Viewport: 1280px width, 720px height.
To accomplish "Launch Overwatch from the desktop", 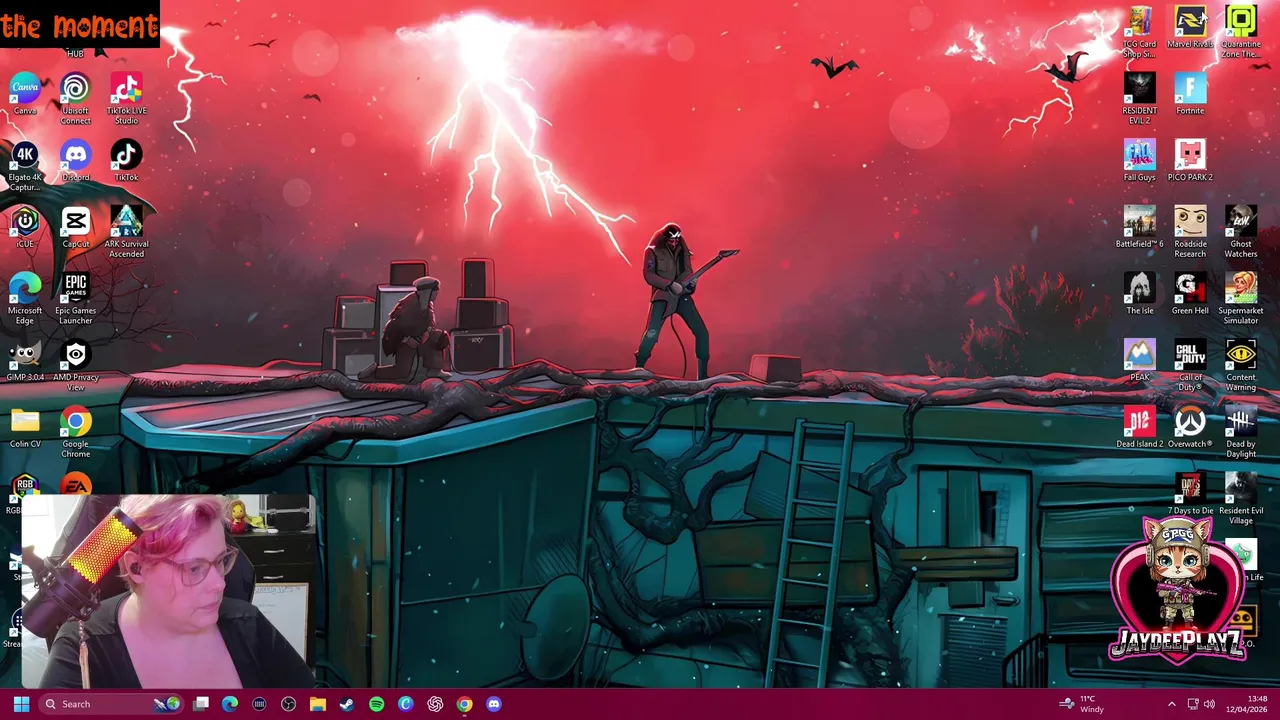I will (x=1190, y=427).
